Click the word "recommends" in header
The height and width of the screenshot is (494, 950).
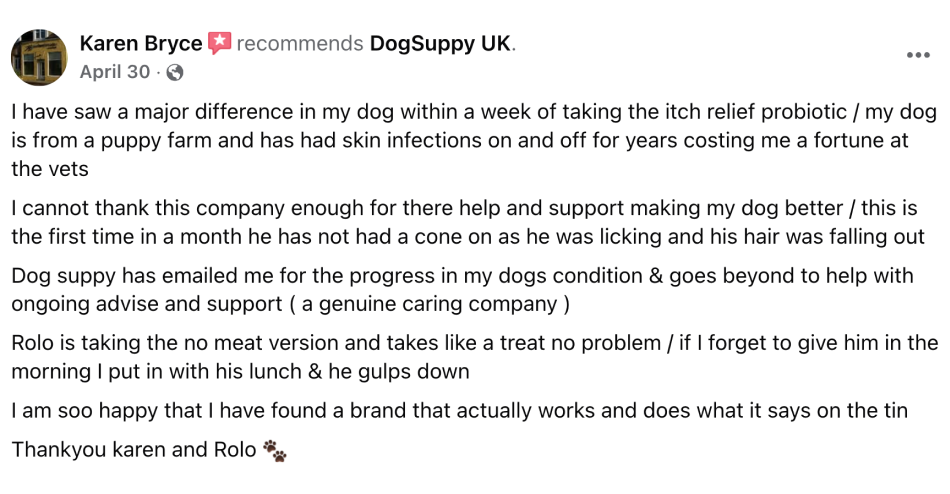(x=300, y=43)
